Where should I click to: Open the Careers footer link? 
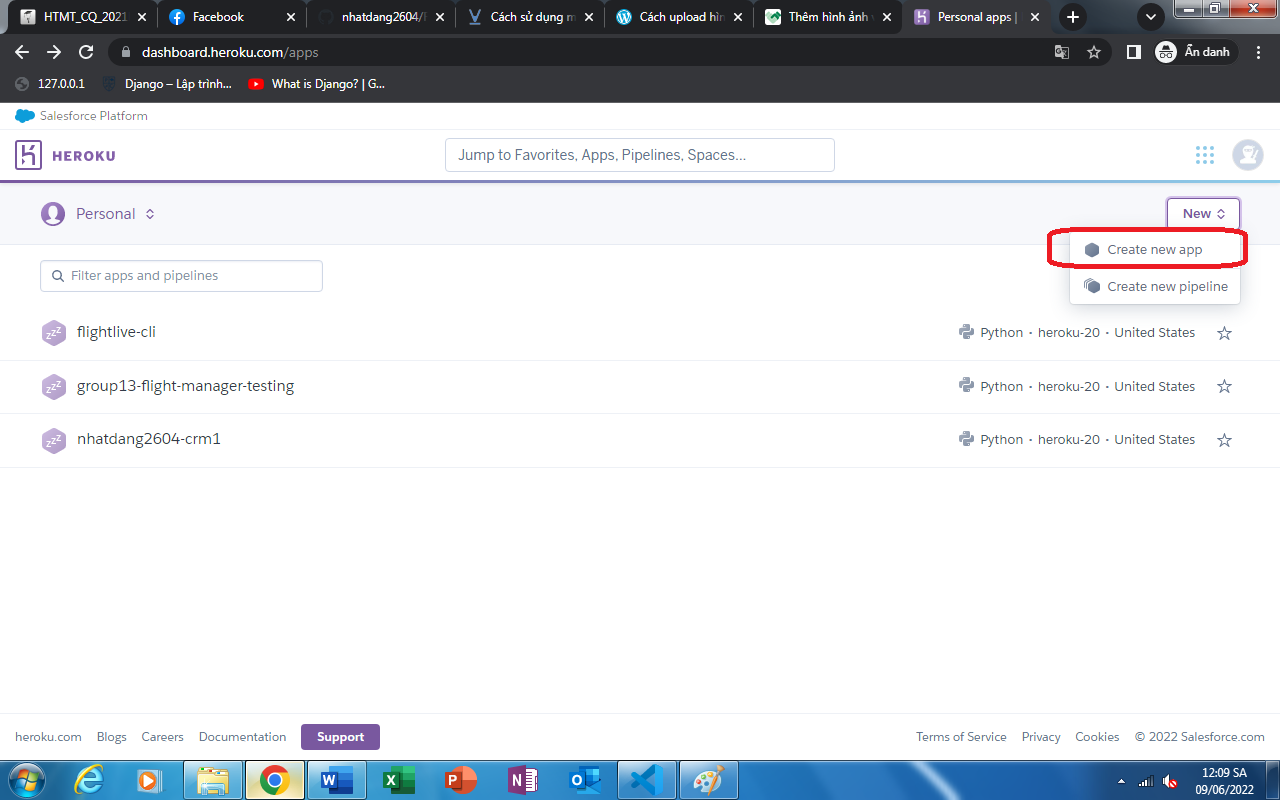(162, 737)
